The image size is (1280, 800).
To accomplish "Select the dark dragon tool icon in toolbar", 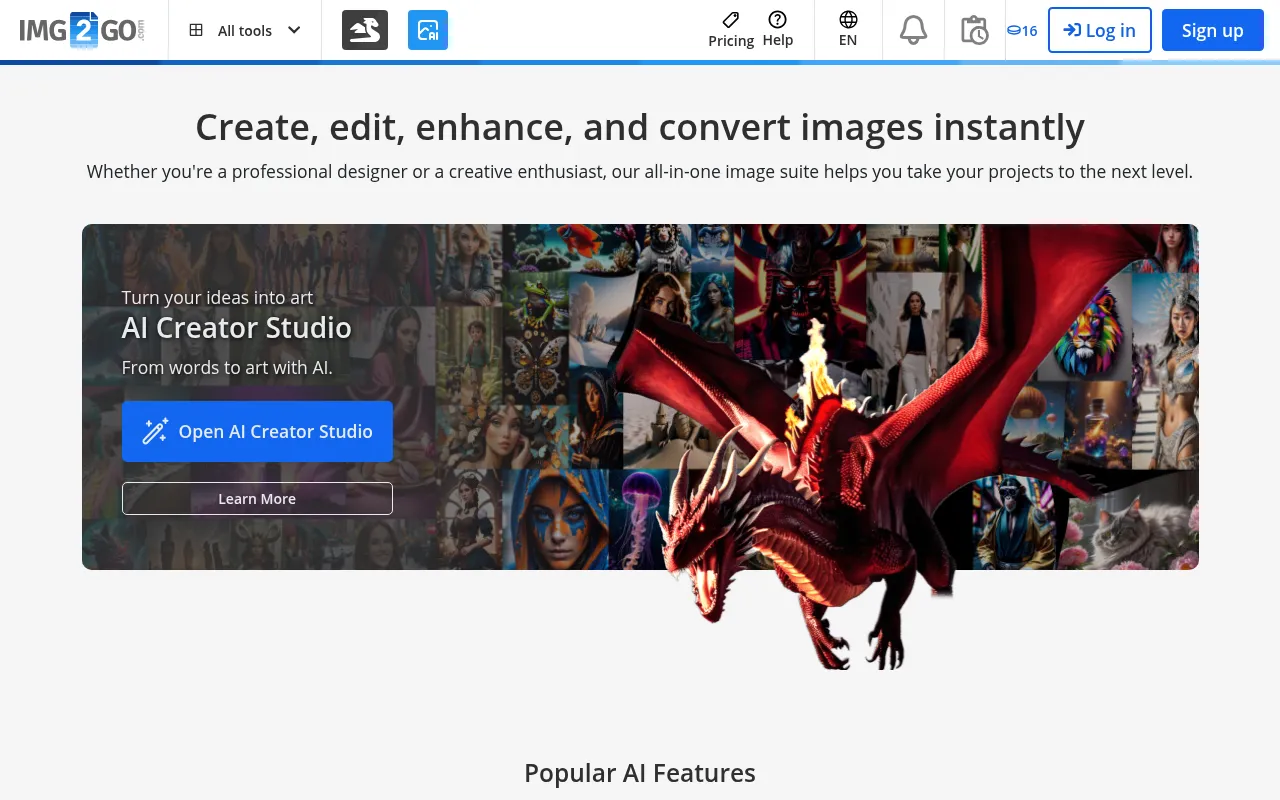I will 364,30.
